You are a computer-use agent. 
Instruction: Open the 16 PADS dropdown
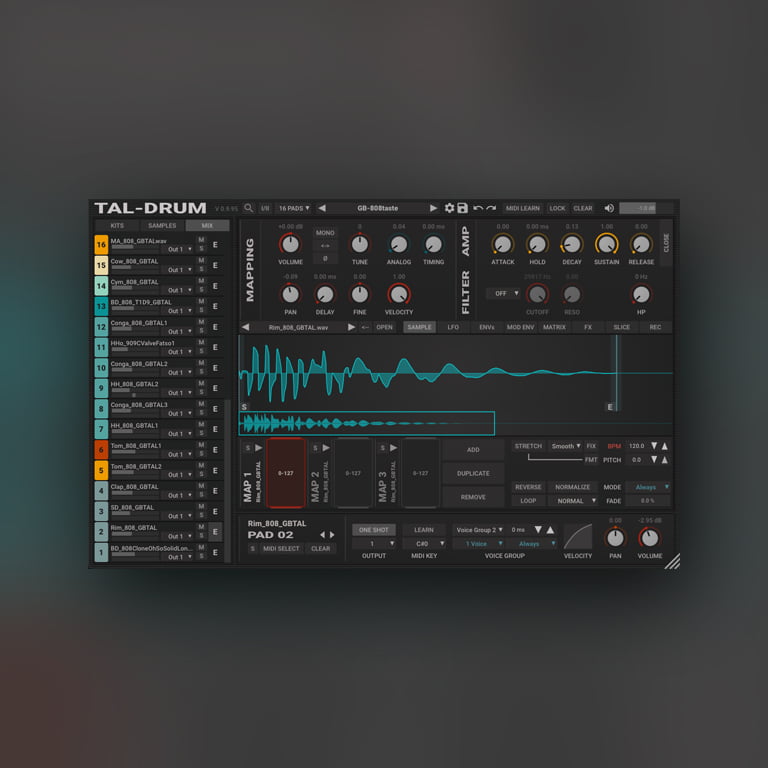pos(294,208)
